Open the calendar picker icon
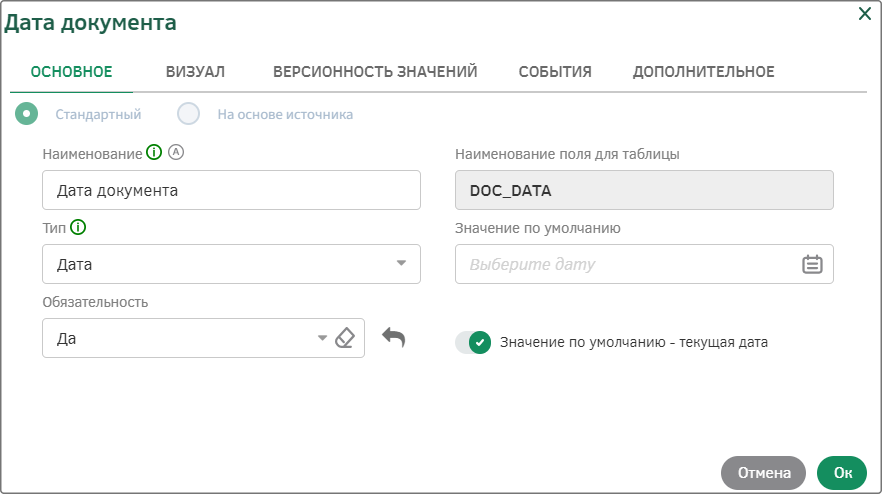Screen dimensions: 882x494 point(812,264)
